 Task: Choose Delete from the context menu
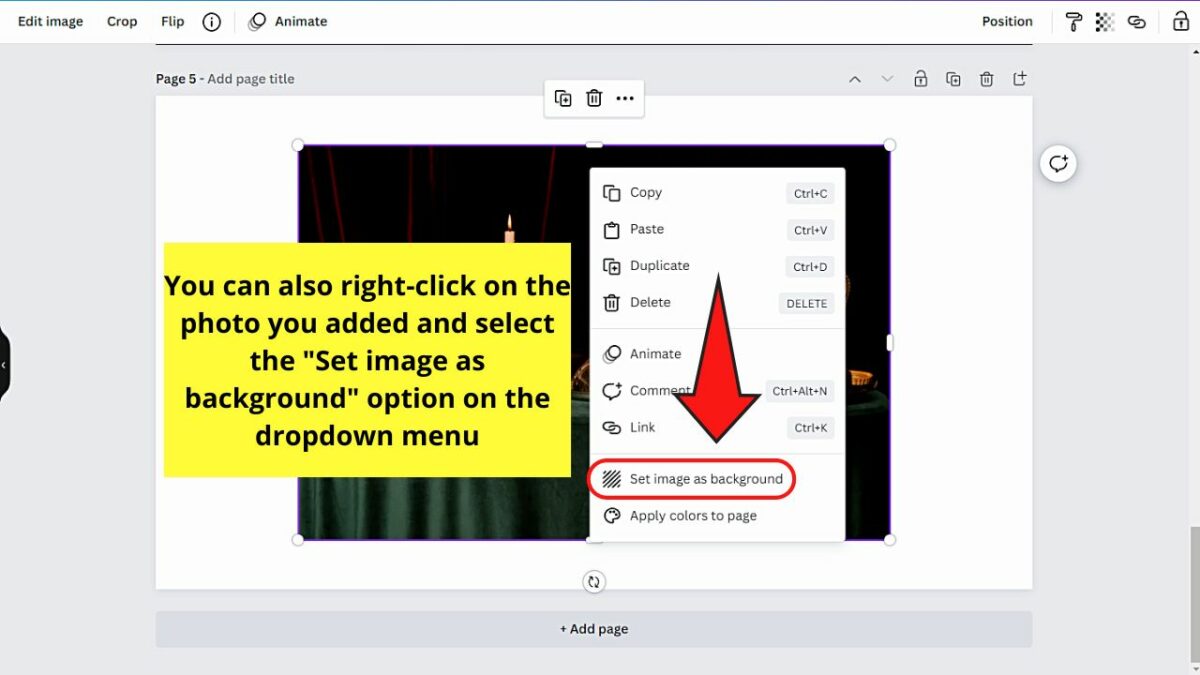(717, 302)
